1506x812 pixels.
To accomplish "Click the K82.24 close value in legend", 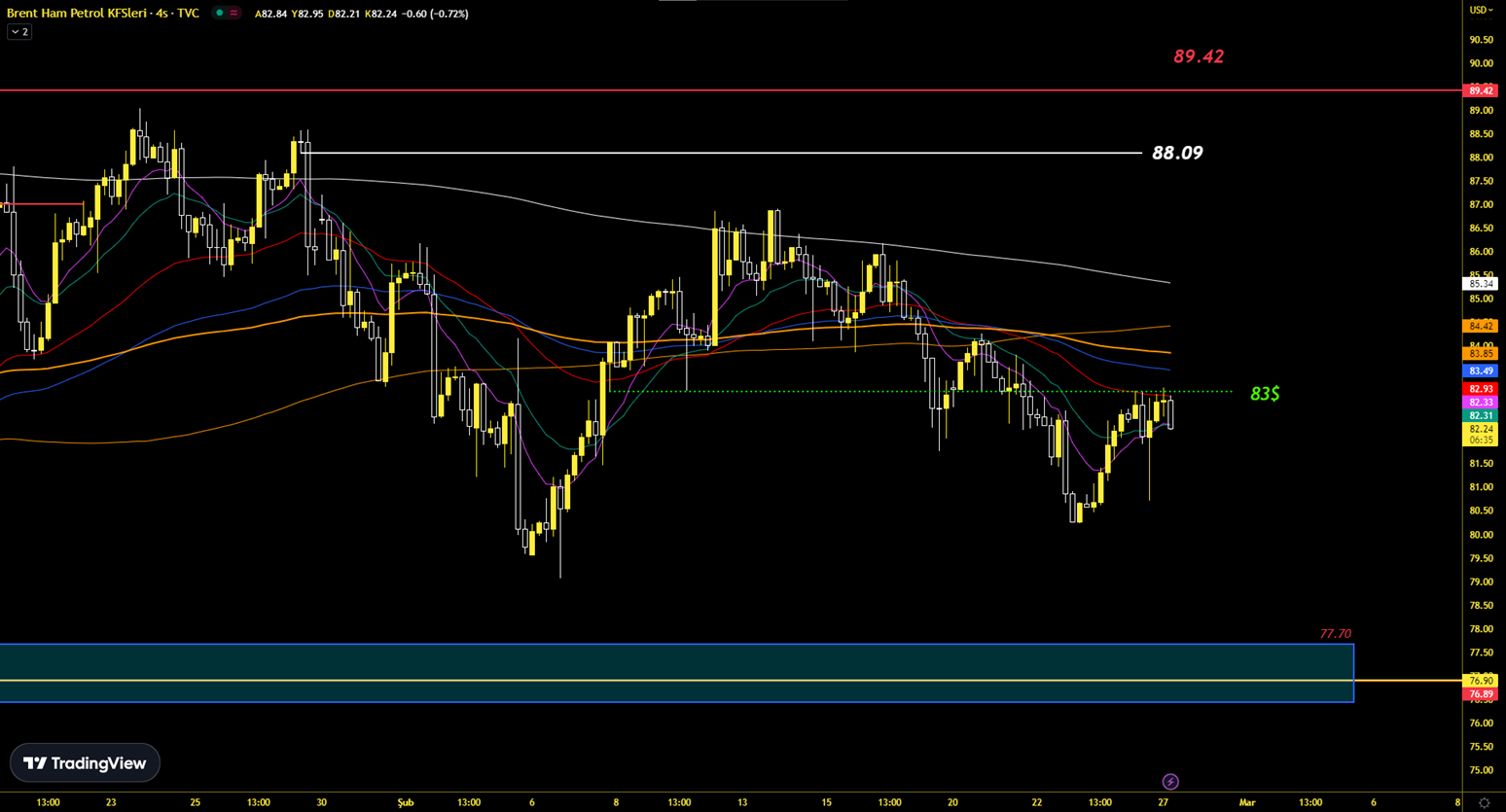I will [381, 14].
